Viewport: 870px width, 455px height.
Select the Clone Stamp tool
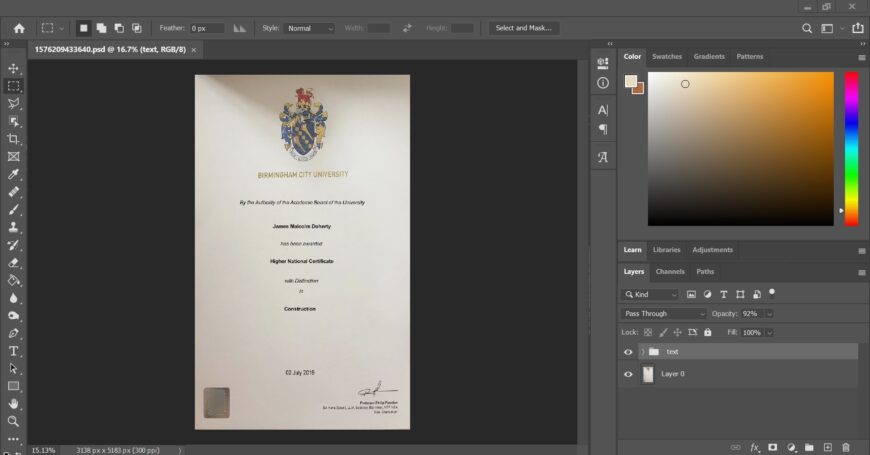[x=13, y=227]
